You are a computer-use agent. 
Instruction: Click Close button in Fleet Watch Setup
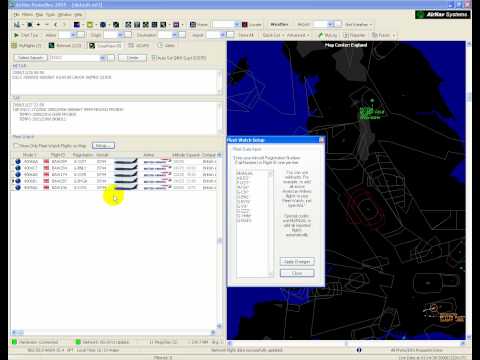click(297, 273)
